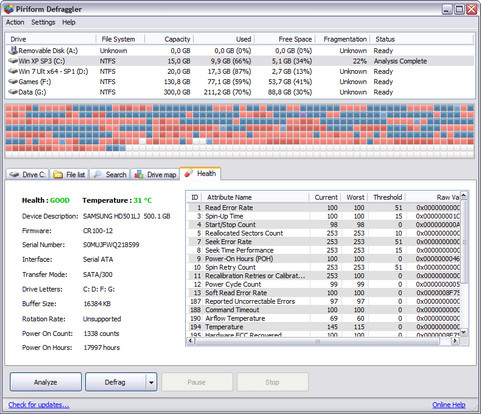Click scroll down arrow of SMART attribute list
Viewport: 481px width, 414px height.
(x=464, y=332)
